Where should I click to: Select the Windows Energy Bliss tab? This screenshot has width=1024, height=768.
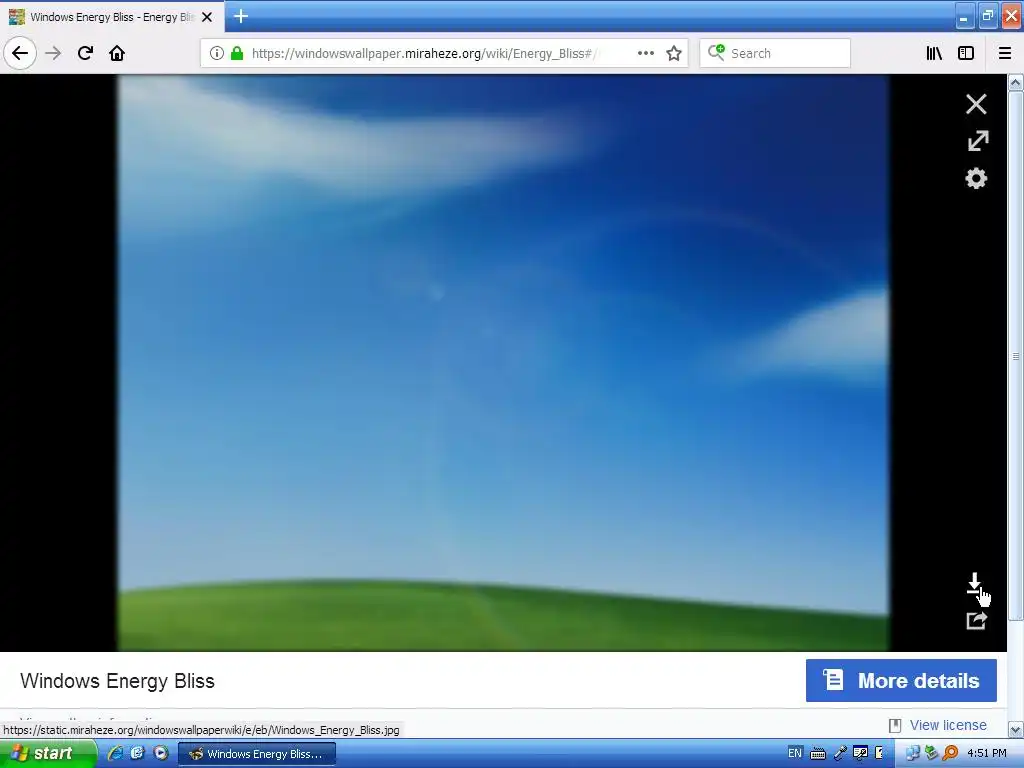112,17
